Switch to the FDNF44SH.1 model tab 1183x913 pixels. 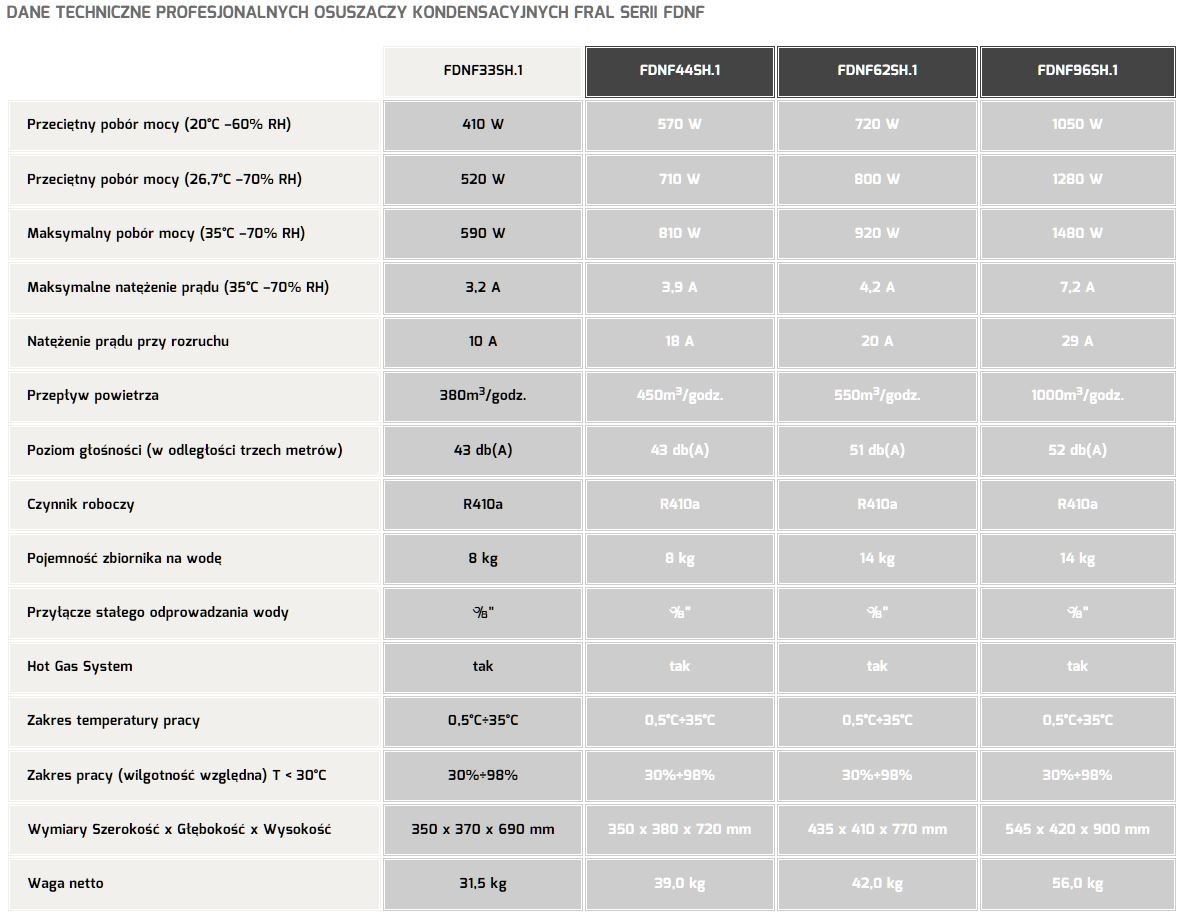click(680, 70)
